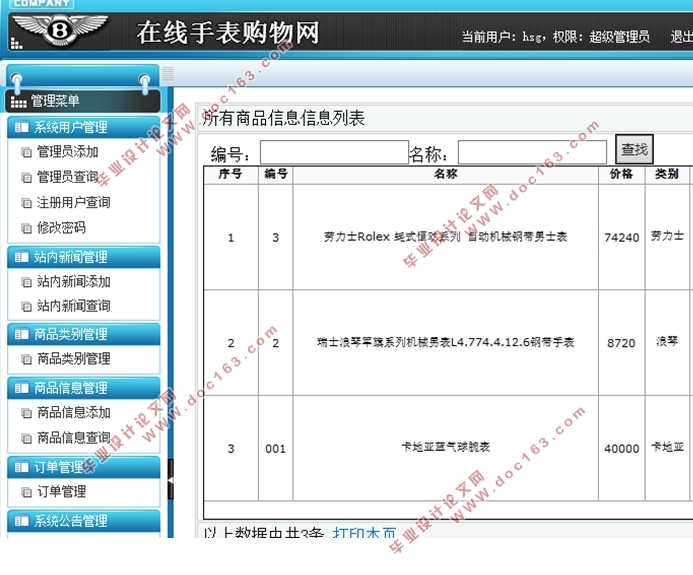Image resolution: width=693 pixels, height=575 pixels.
Task: Collapse the 订单管理 menu section header
Action: pos(84,467)
